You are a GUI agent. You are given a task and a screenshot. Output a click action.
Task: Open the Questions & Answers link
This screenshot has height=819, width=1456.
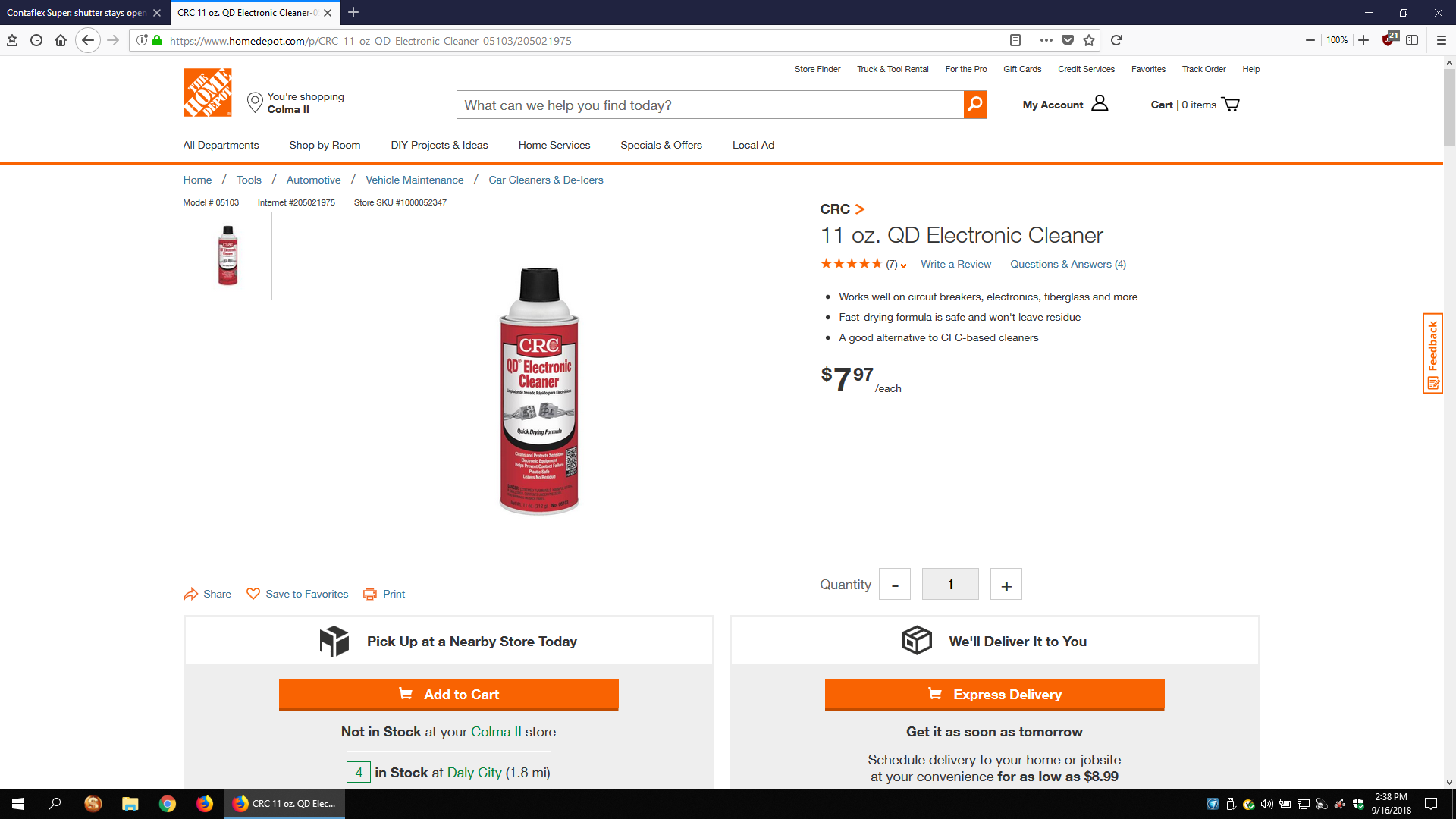coord(1068,264)
